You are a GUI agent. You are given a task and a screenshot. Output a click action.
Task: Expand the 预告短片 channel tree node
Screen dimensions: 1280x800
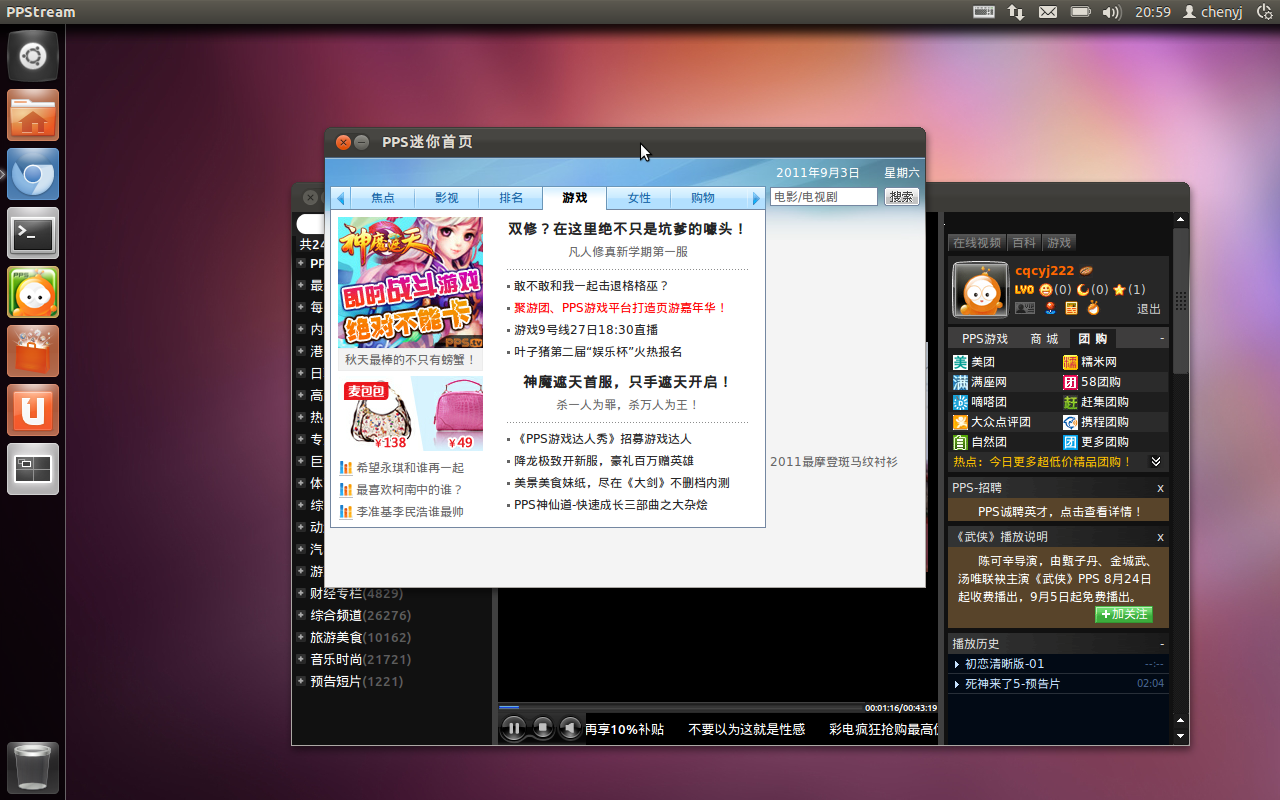(x=301, y=681)
